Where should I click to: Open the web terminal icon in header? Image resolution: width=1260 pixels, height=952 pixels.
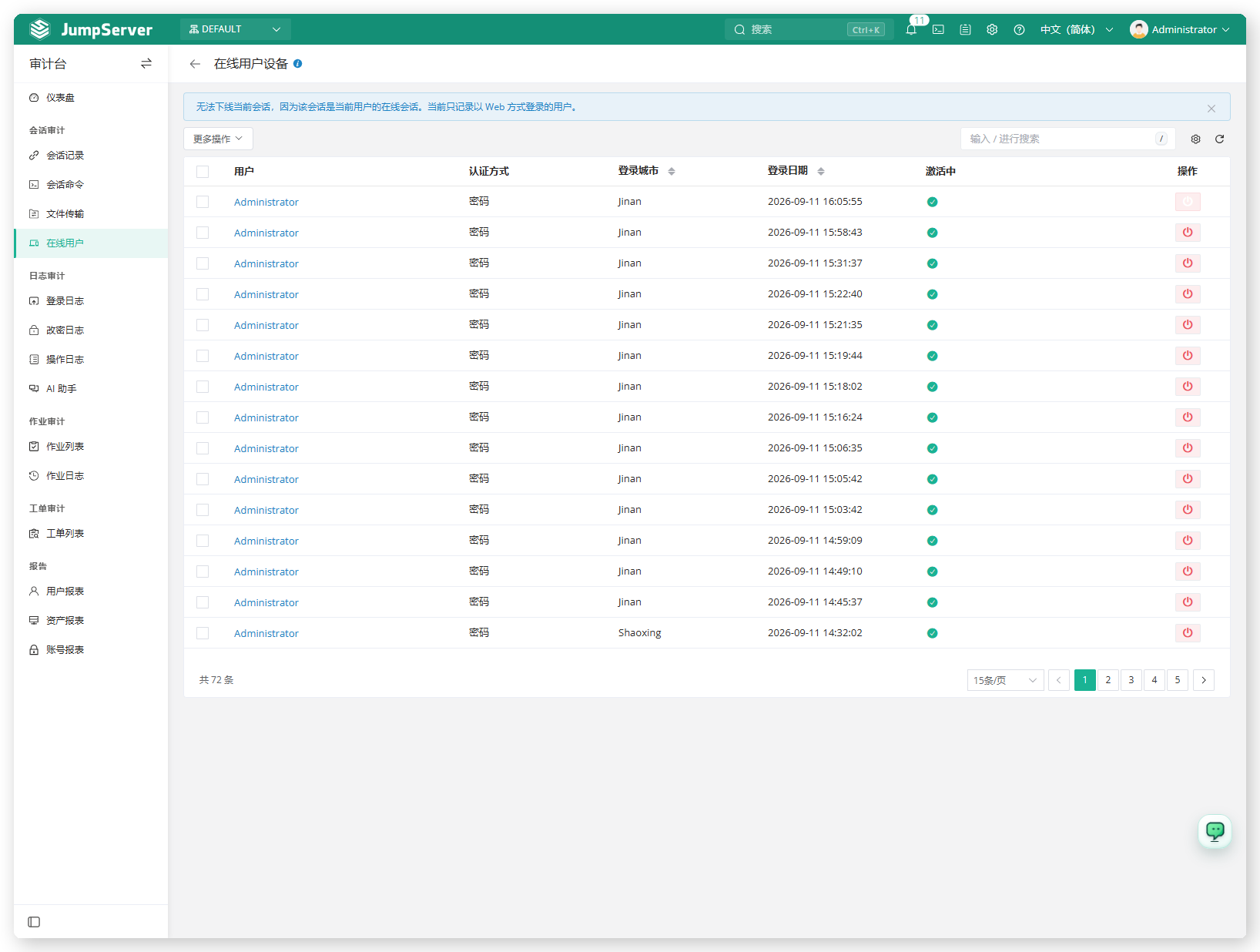click(938, 29)
